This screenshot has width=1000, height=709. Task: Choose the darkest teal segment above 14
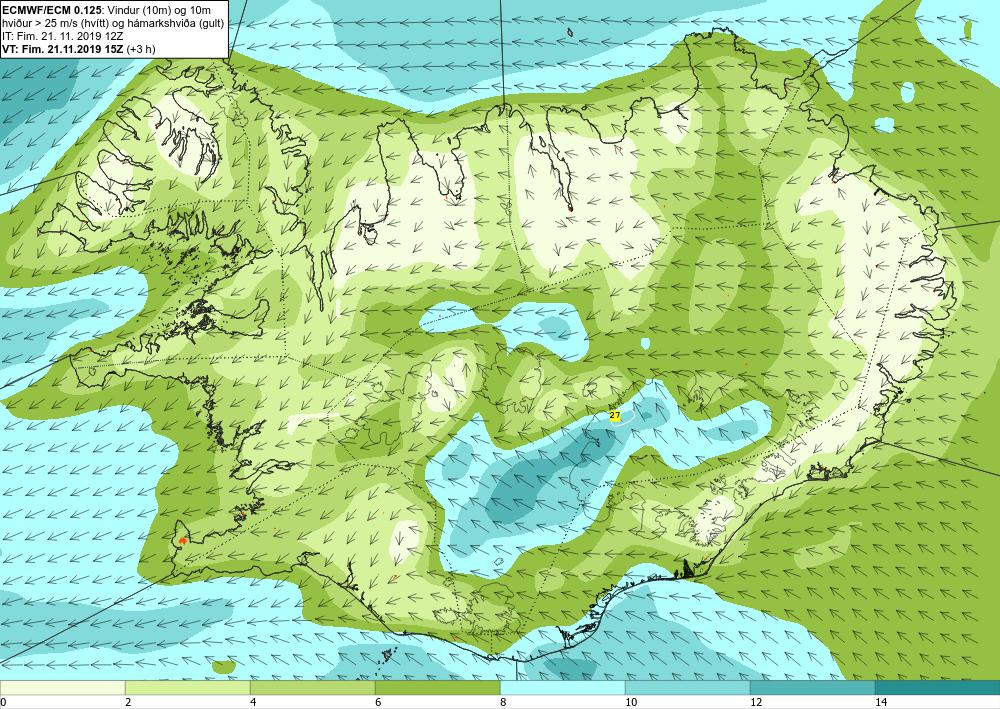tap(938, 687)
